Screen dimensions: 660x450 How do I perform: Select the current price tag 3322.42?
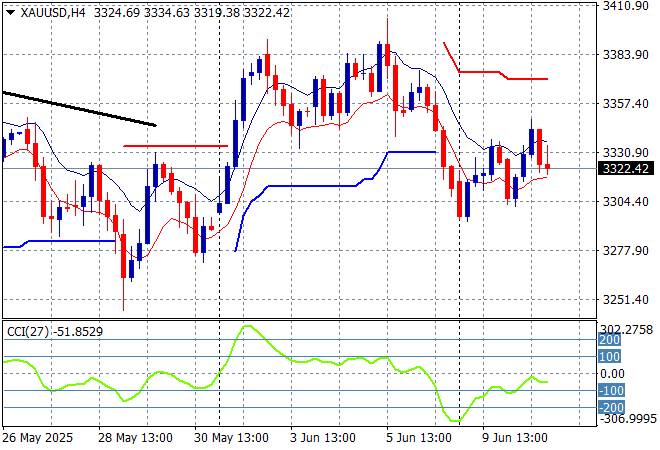[x=626, y=169]
